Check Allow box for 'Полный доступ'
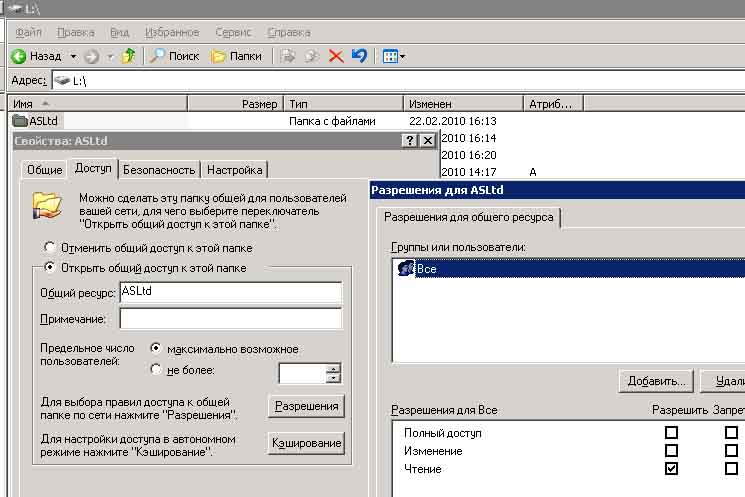This screenshot has height=497, width=745. (671, 433)
